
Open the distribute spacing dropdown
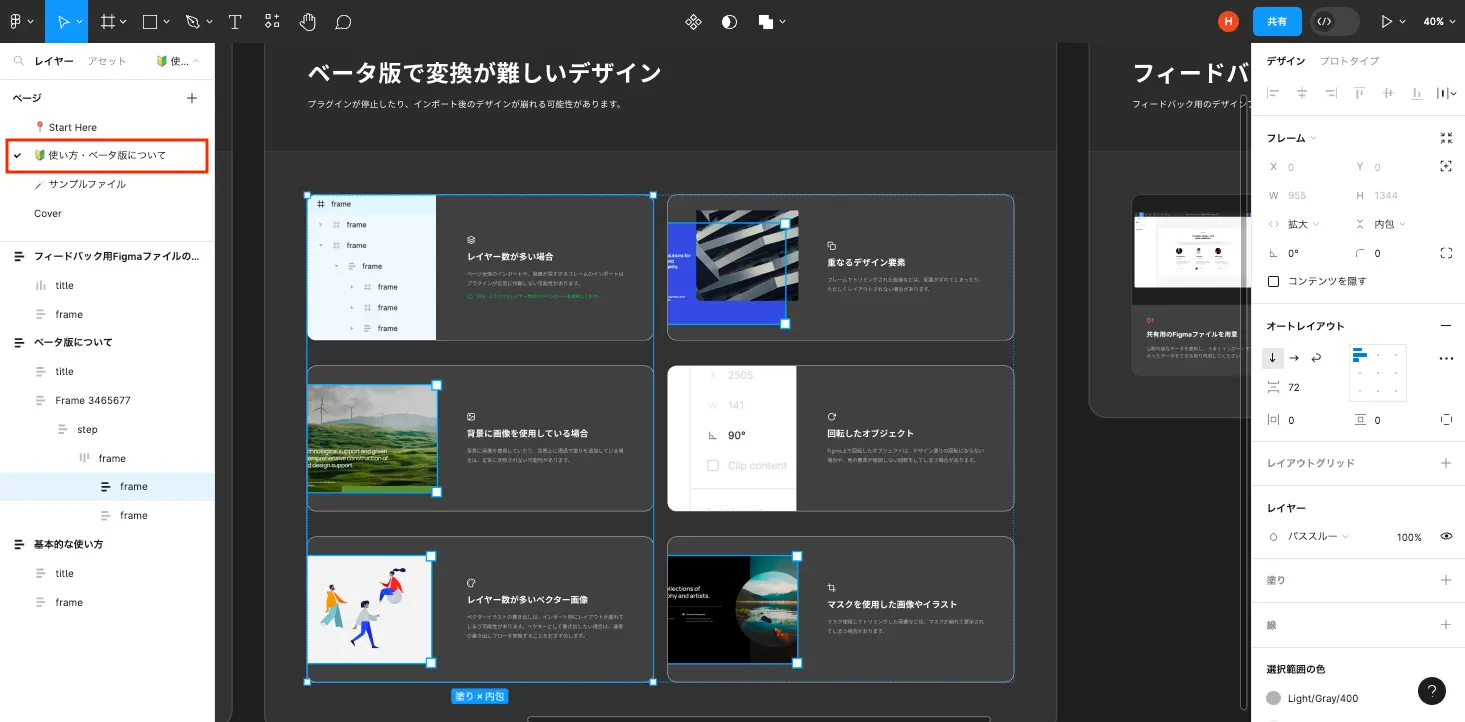pos(1446,93)
